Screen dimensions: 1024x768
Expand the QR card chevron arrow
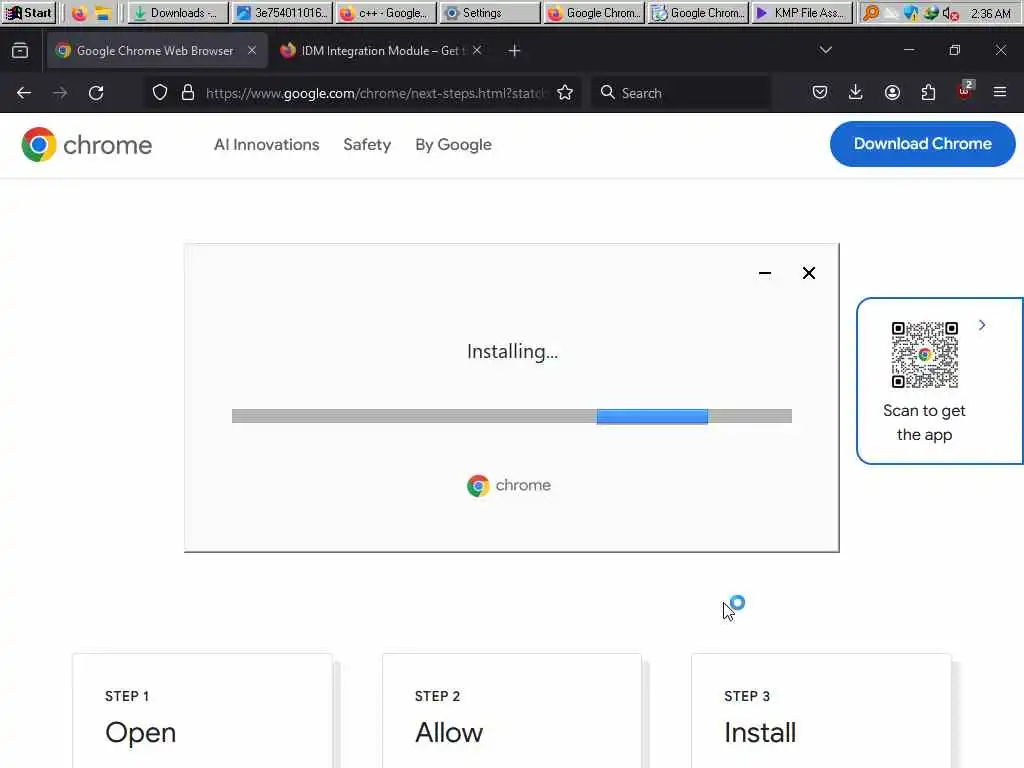tap(982, 325)
